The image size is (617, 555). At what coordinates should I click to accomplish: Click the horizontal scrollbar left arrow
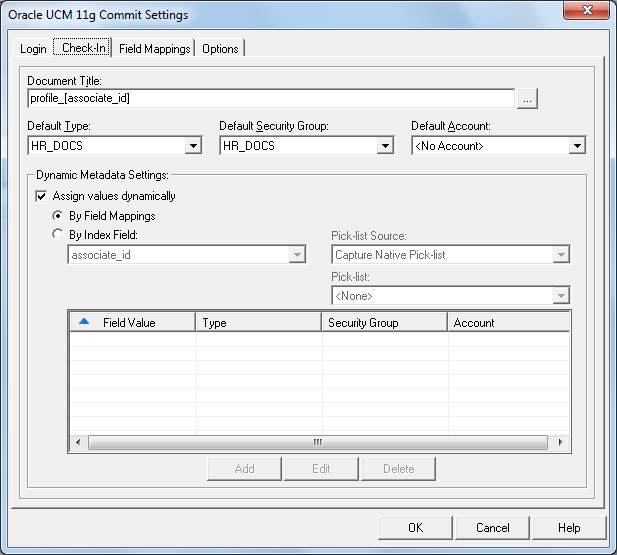[x=77, y=442]
